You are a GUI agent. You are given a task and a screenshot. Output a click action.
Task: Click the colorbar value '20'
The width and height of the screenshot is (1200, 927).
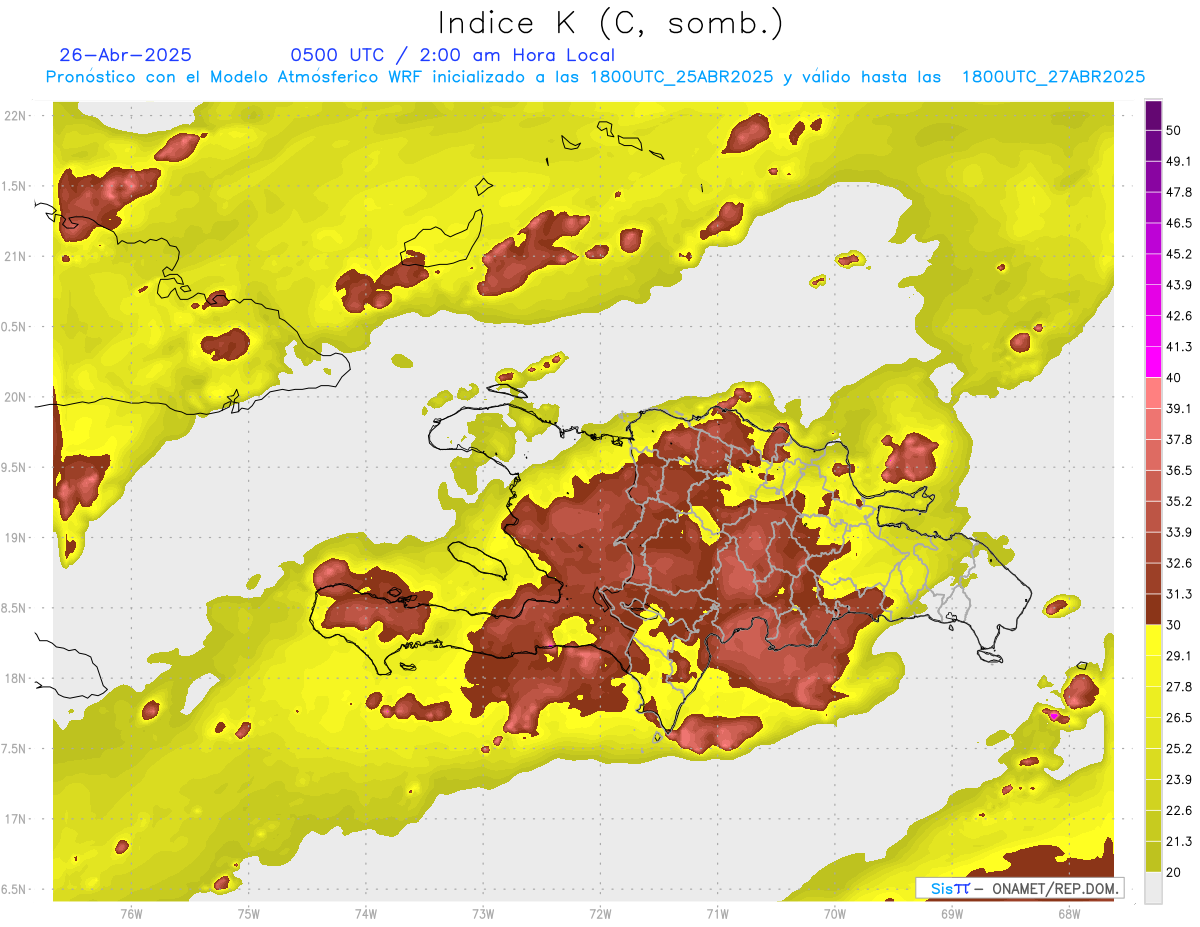coord(1174,873)
